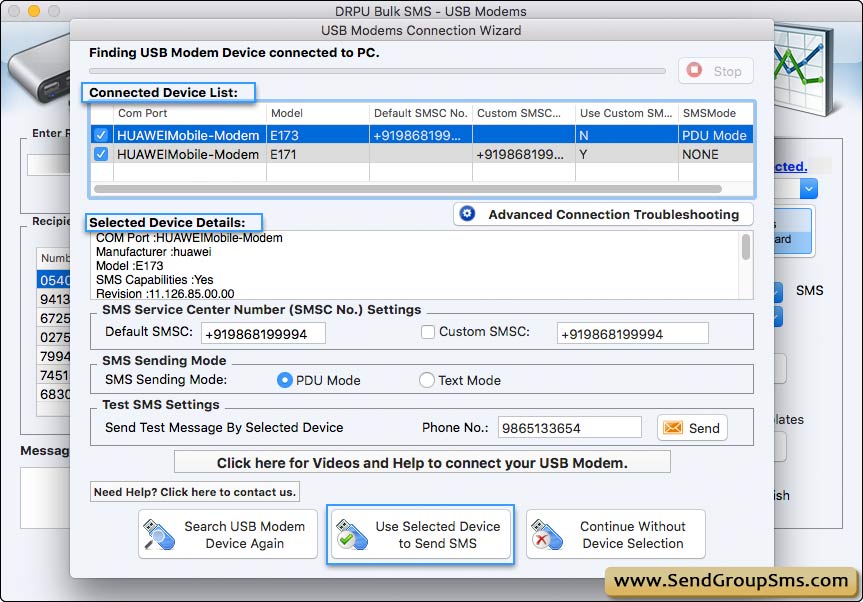Click the SMS Capabilities :Yes detail line
The height and width of the screenshot is (602, 863).
coord(155,280)
